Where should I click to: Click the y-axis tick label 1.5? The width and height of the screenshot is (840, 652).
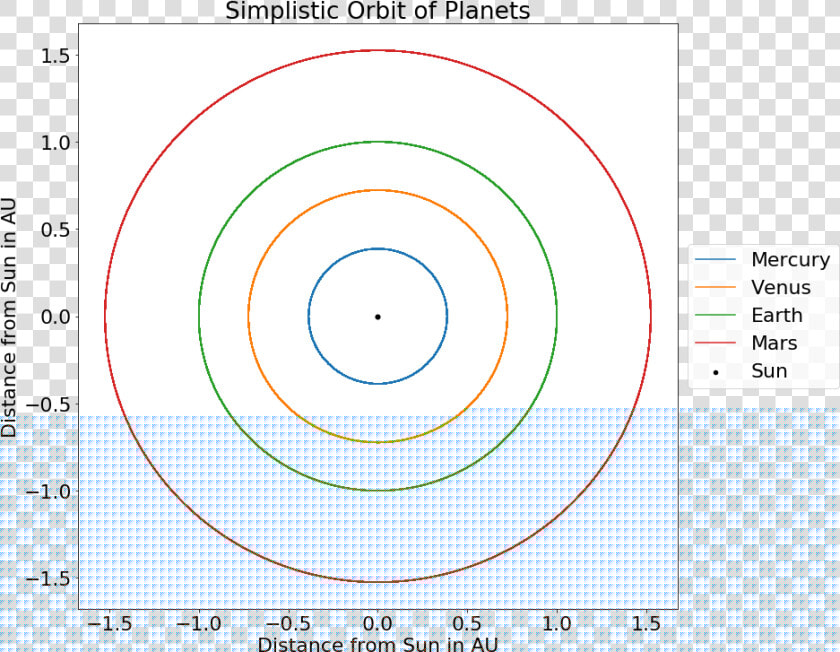(55, 55)
